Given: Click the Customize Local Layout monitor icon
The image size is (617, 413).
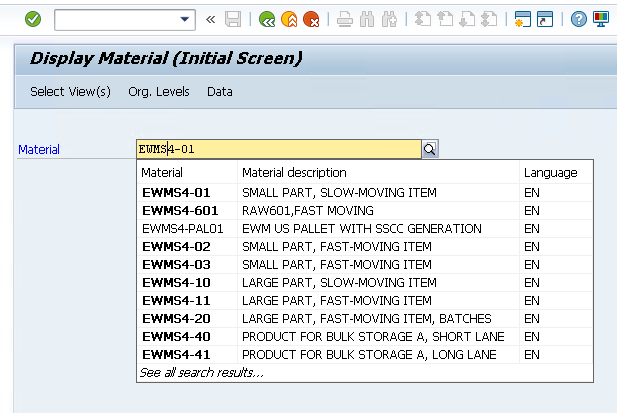Looking at the screenshot, I should click(600, 19).
